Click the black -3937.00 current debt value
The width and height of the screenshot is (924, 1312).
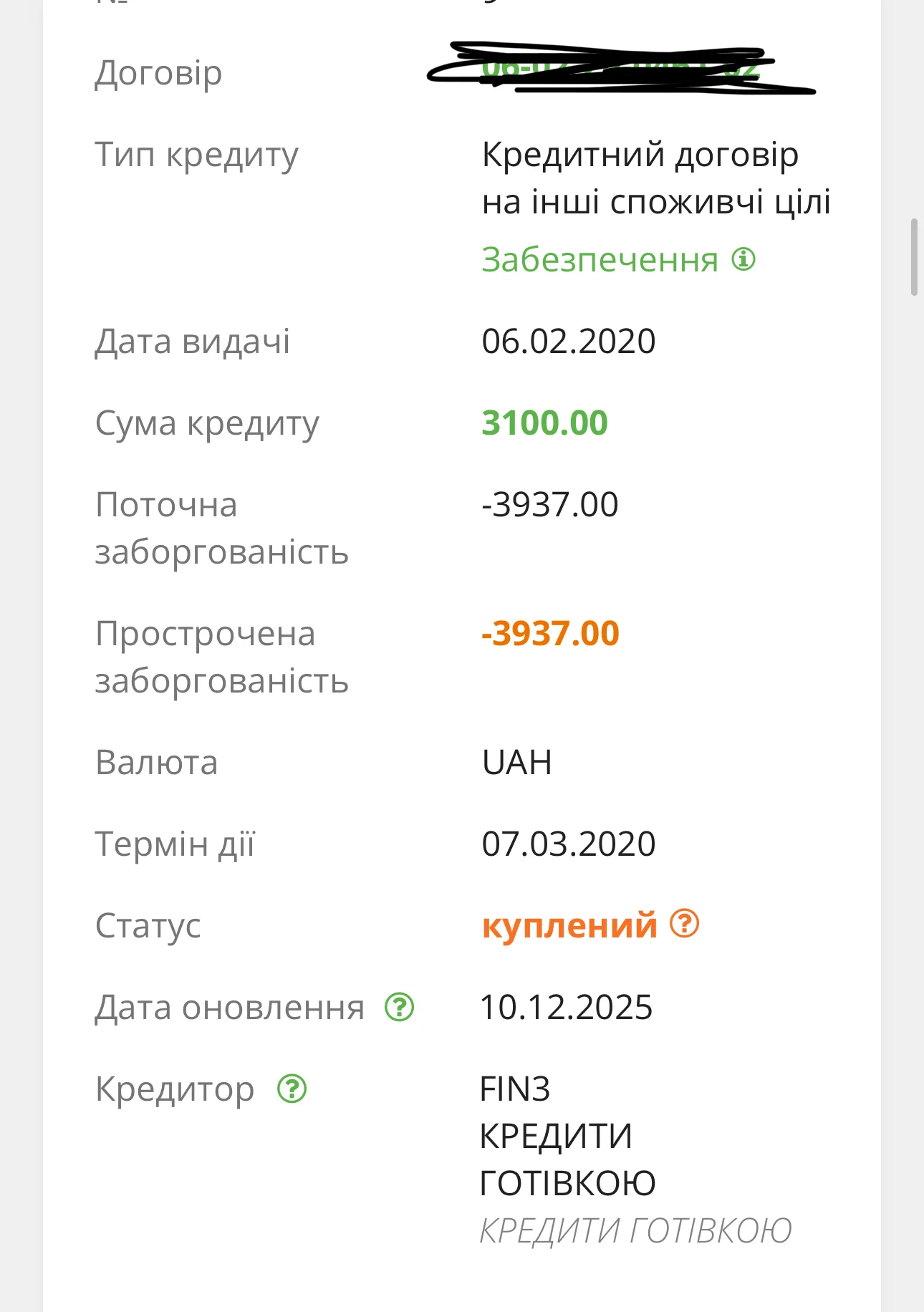550,504
